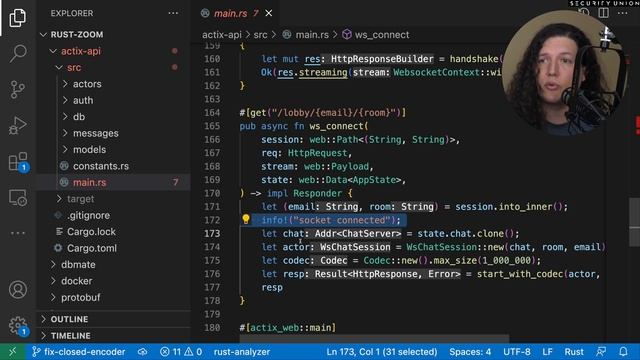The image size is (640, 360).
Task: Switch branch fix-closed-encoder in status bar
Action: click(x=78, y=351)
